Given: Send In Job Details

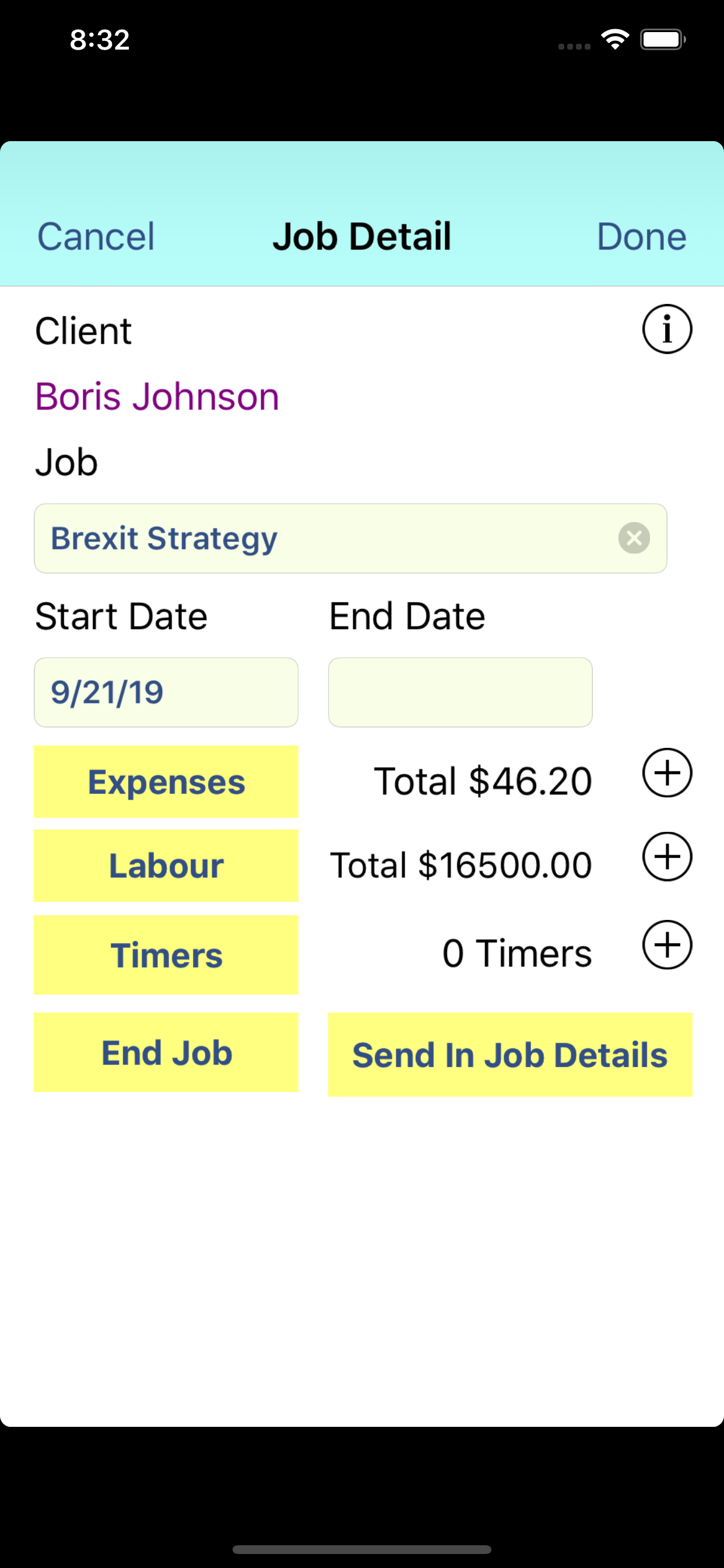Looking at the screenshot, I should pyautogui.click(x=510, y=1055).
